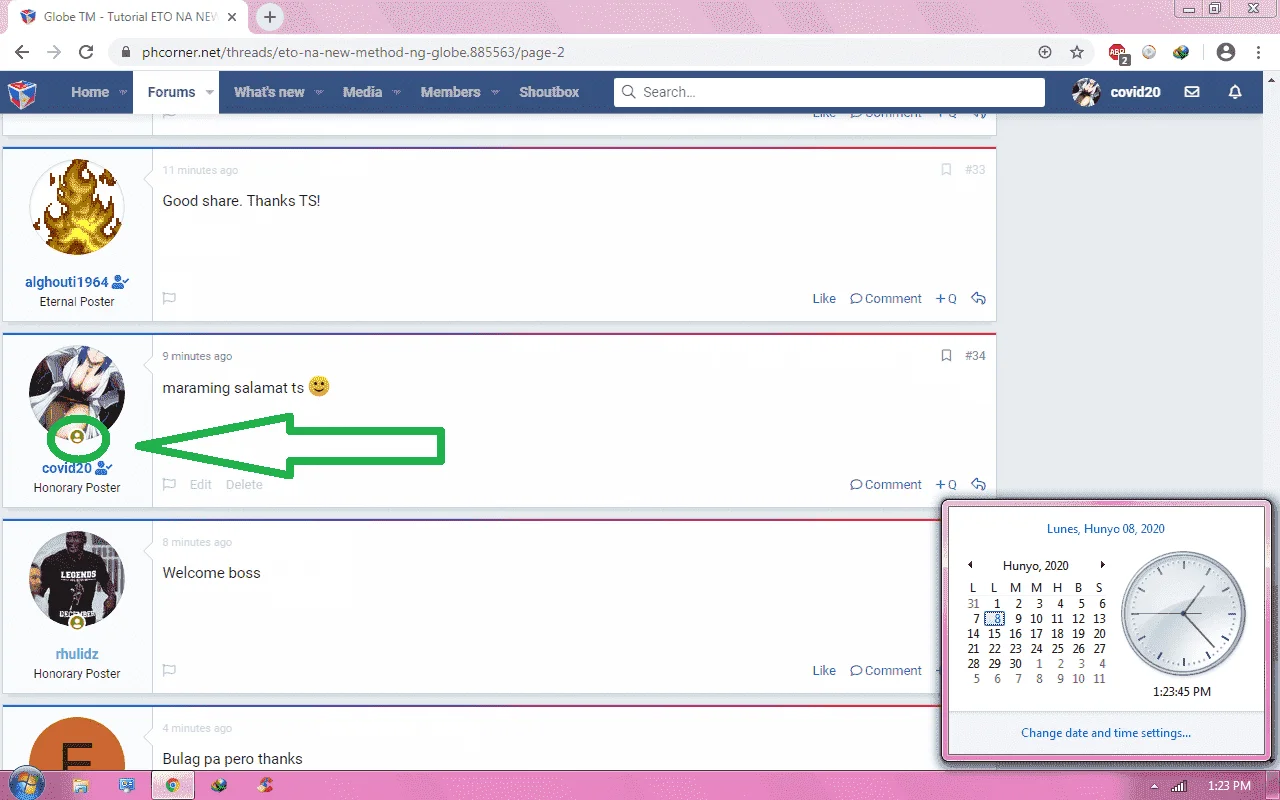
Task: Open the Windows Start menu
Action: click(25, 785)
